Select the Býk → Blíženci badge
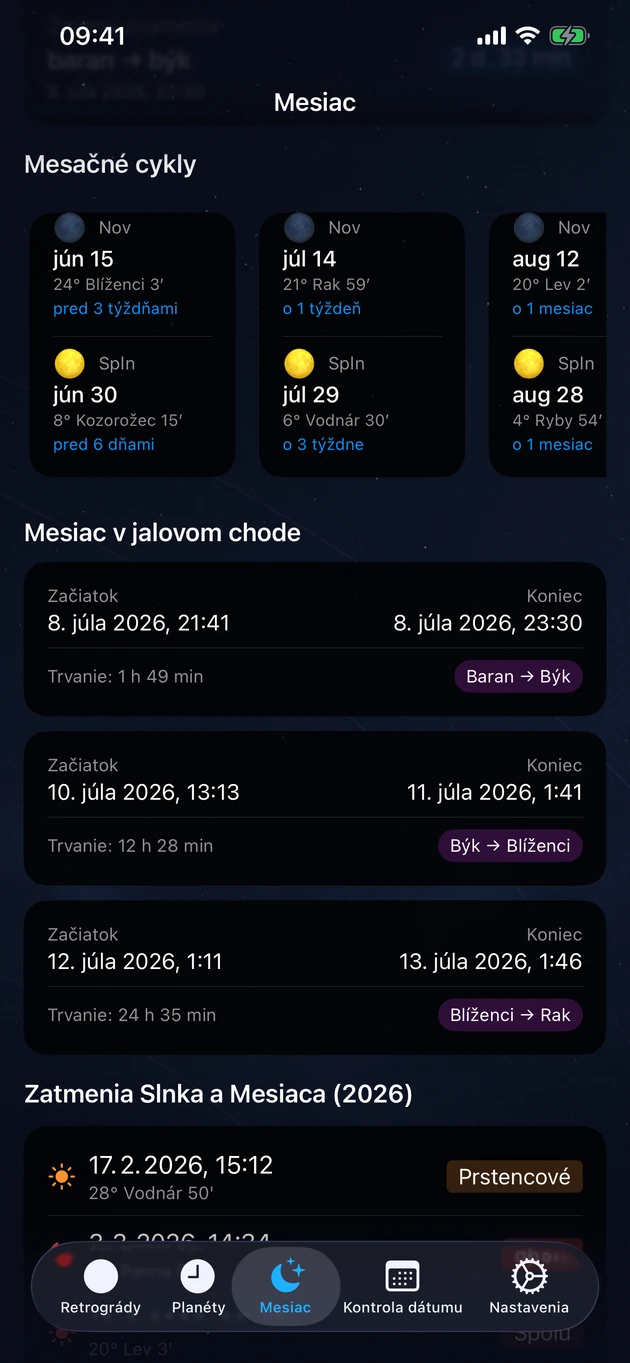630x1363 pixels. pyautogui.click(x=510, y=845)
